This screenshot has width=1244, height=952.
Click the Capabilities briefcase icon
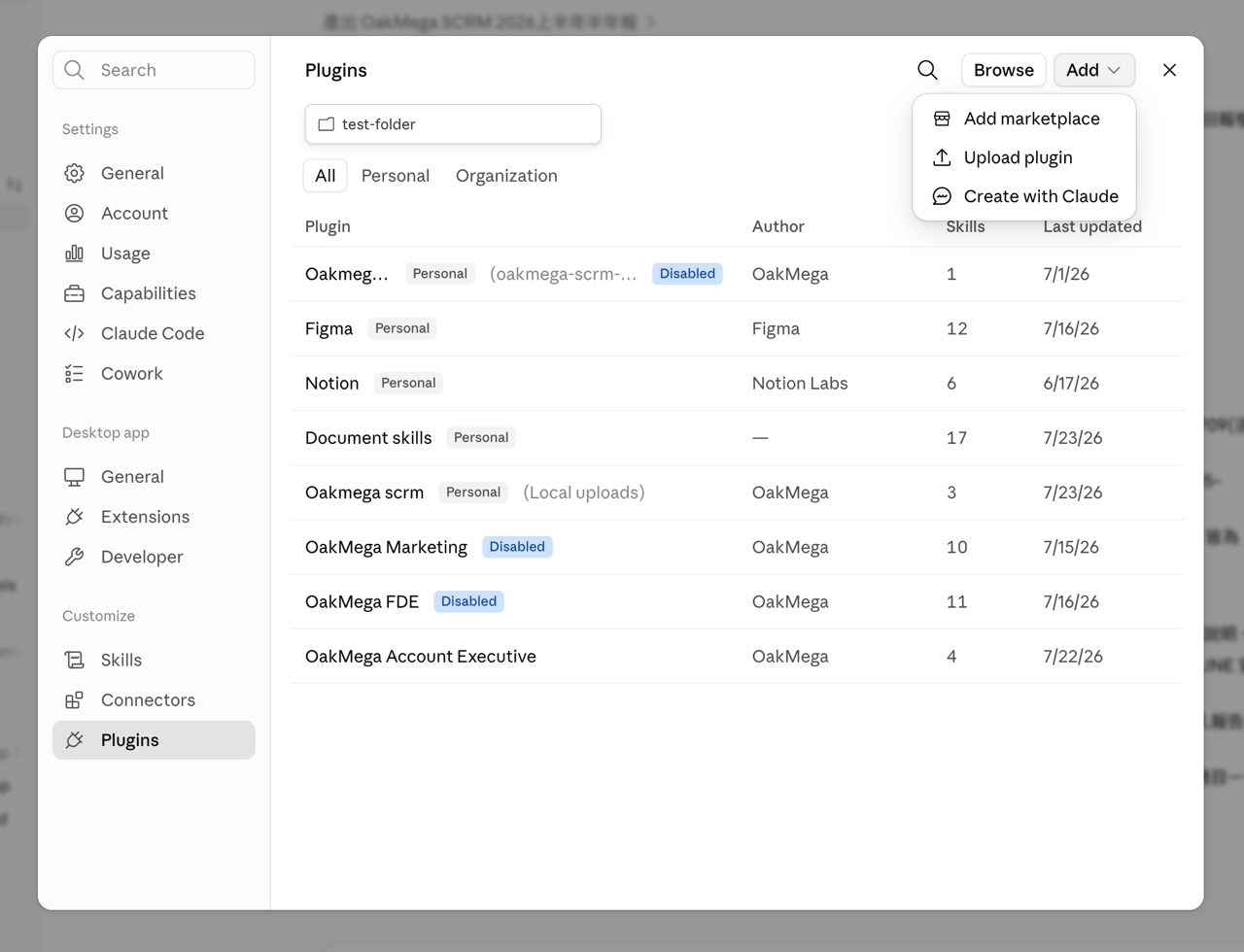[74, 293]
